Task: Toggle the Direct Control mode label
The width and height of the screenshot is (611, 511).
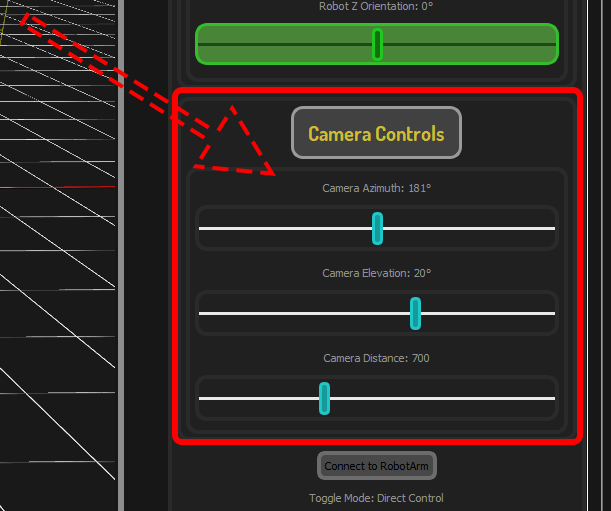Action: click(x=376, y=498)
